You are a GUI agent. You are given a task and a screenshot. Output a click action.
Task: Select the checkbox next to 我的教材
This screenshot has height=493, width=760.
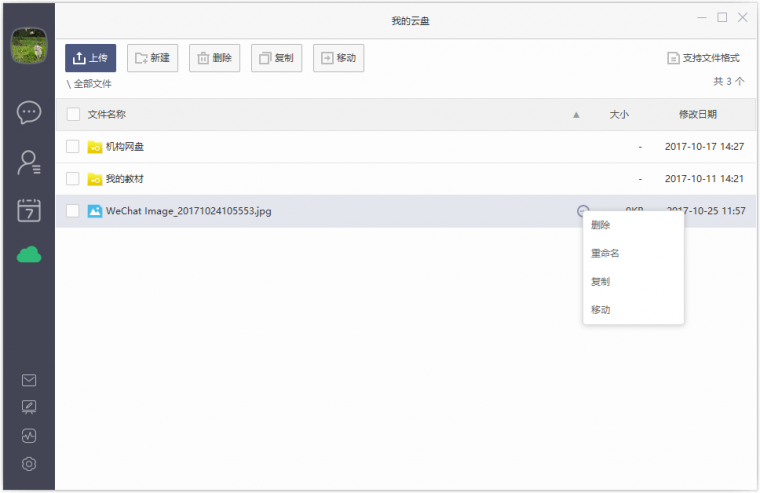tap(73, 179)
